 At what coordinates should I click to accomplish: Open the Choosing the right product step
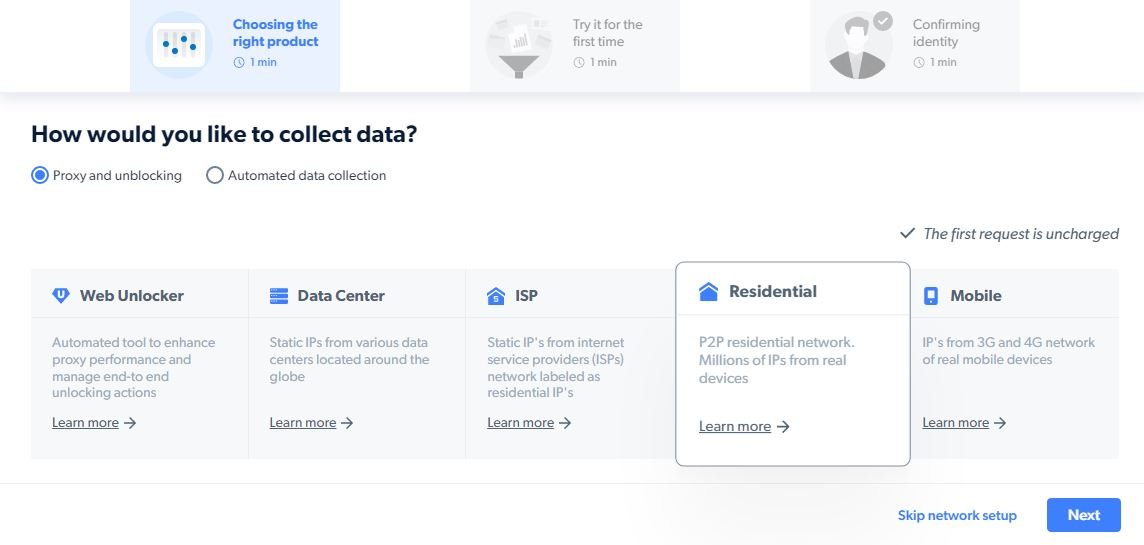pos(275,33)
